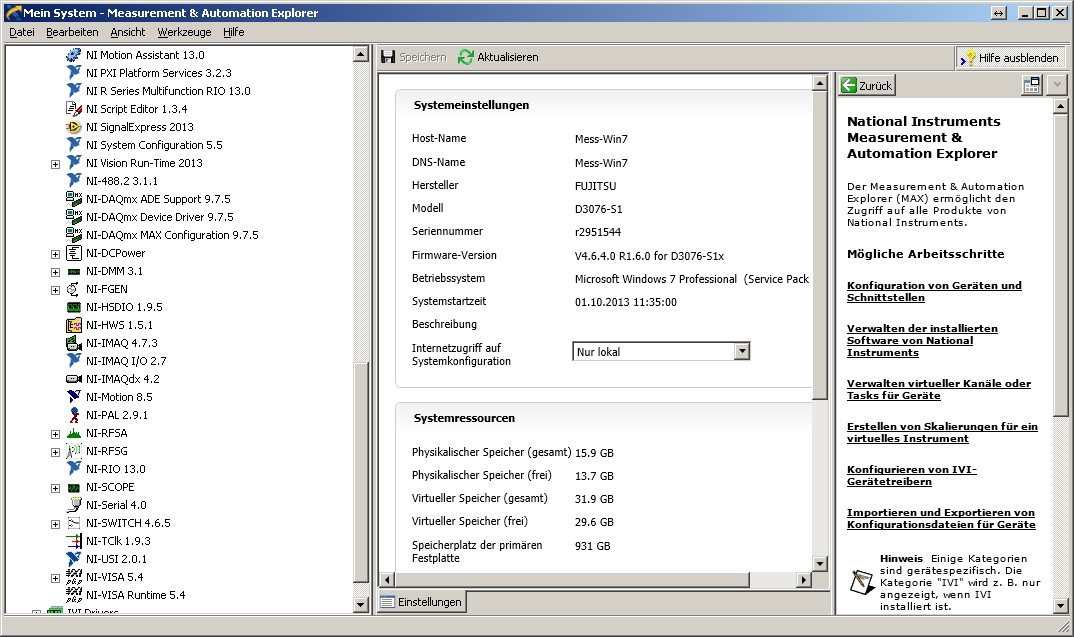Click the Speichern toolbar button
Screen dimensions: 1074x637
[414, 58]
